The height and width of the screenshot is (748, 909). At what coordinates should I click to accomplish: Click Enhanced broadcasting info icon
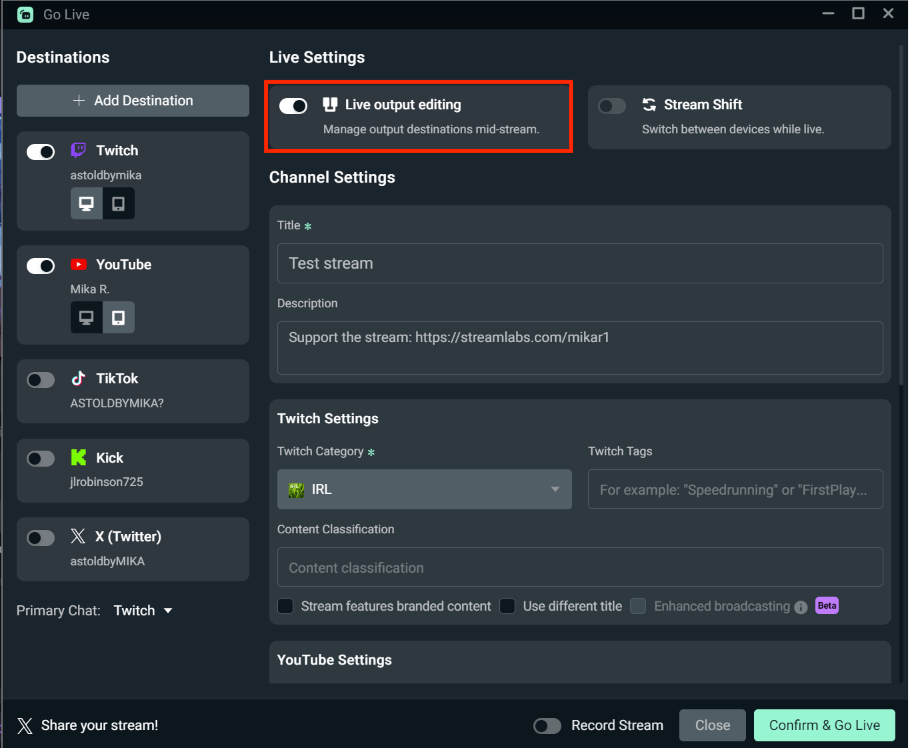[x=801, y=607]
